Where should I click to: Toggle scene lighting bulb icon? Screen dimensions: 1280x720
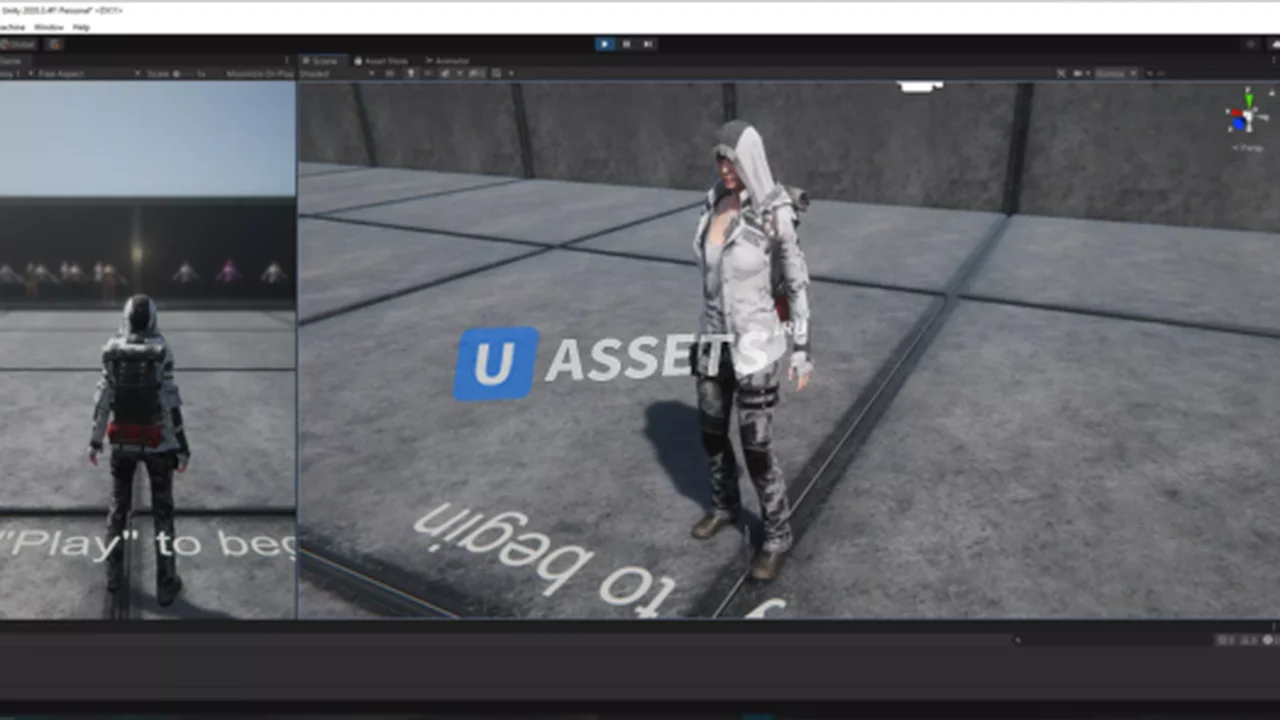click(410, 74)
